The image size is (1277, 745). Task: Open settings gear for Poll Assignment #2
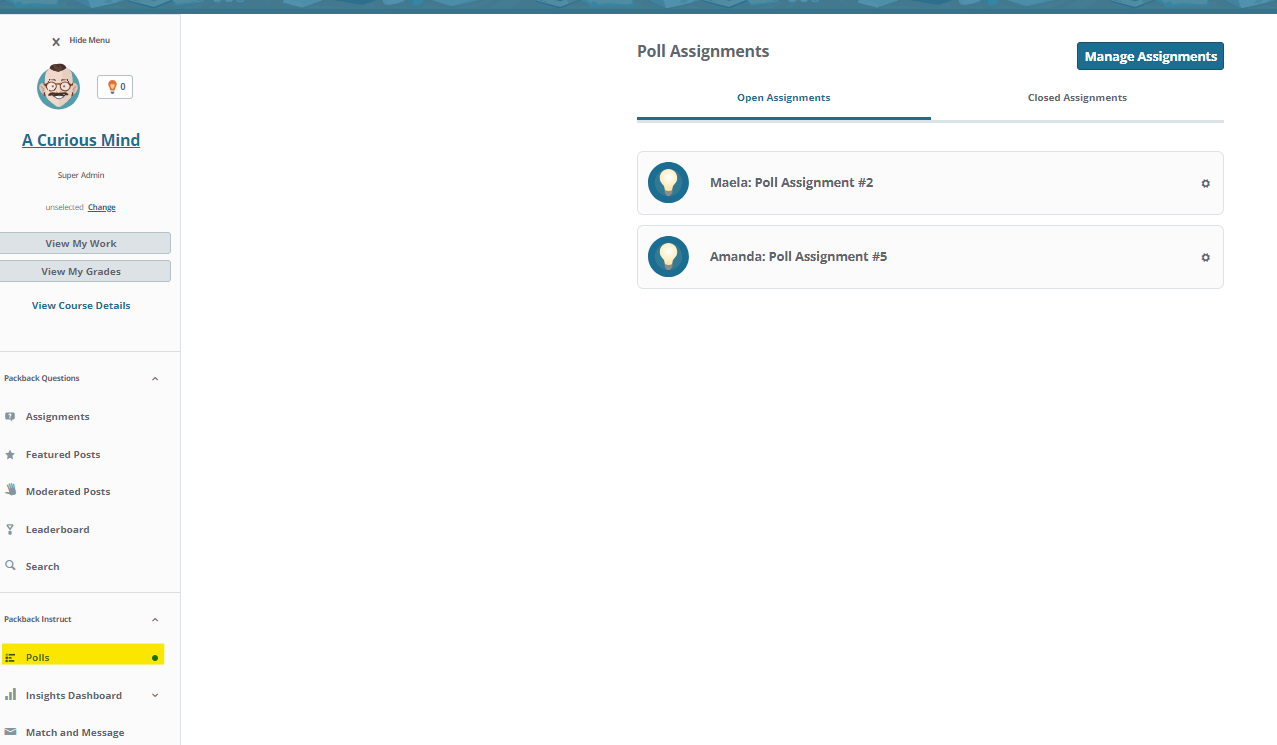[x=1205, y=183]
